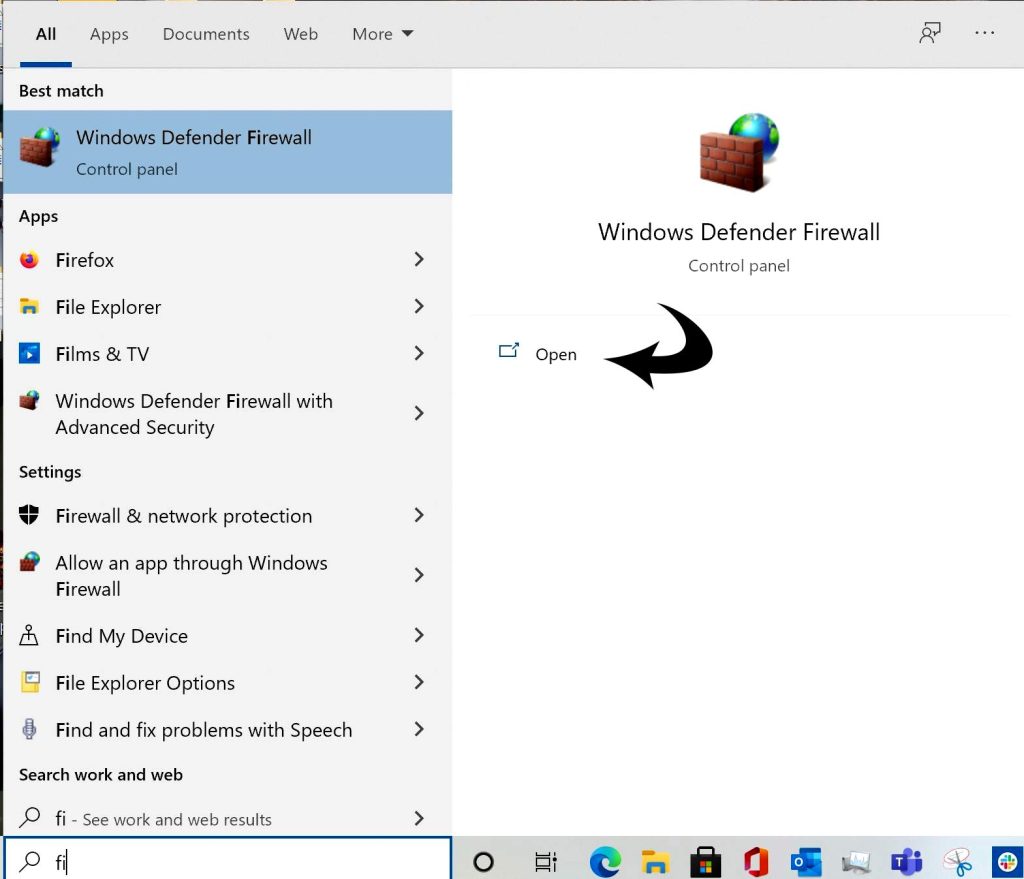Open File Explorer from the taskbar

pyautogui.click(x=655, y=862)
